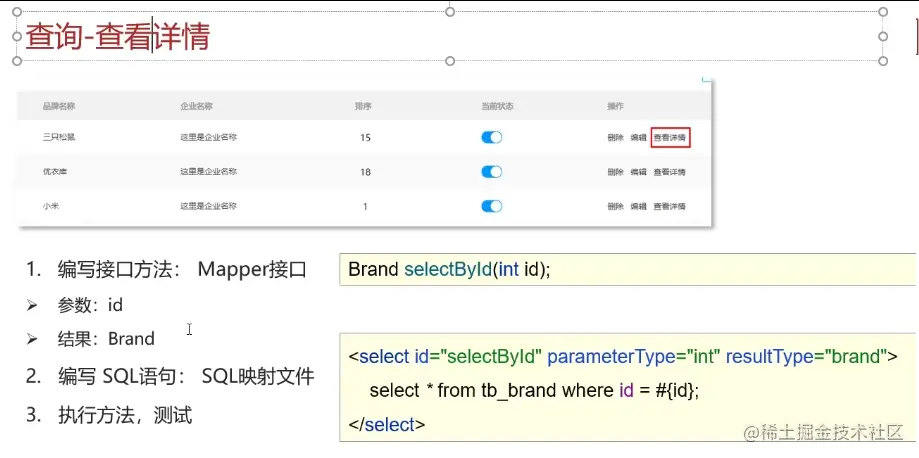The height and width of the screenshot is (458, 919).
Task: Click 删除 in the 小米 row
Action: tap(615, 206)
